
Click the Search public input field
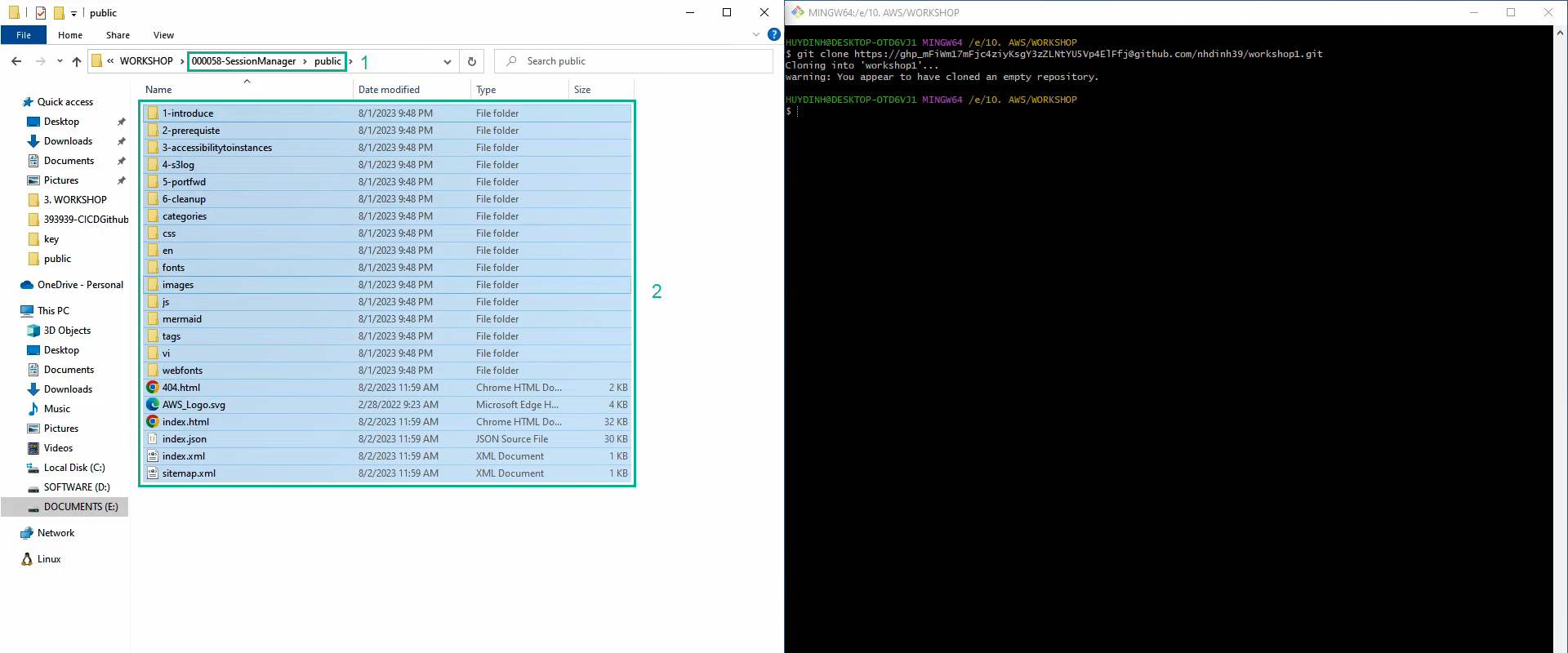[x=634, y=61]
